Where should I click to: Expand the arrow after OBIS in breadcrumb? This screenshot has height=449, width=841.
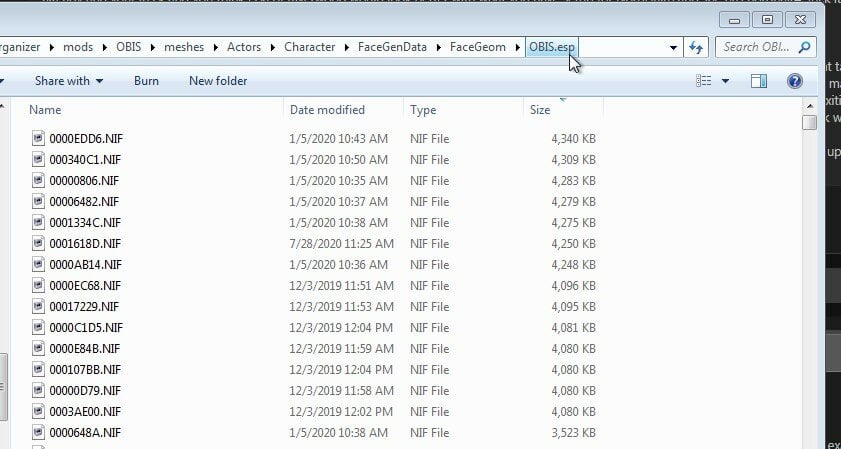pyautogui.click(x=152, y=47)
